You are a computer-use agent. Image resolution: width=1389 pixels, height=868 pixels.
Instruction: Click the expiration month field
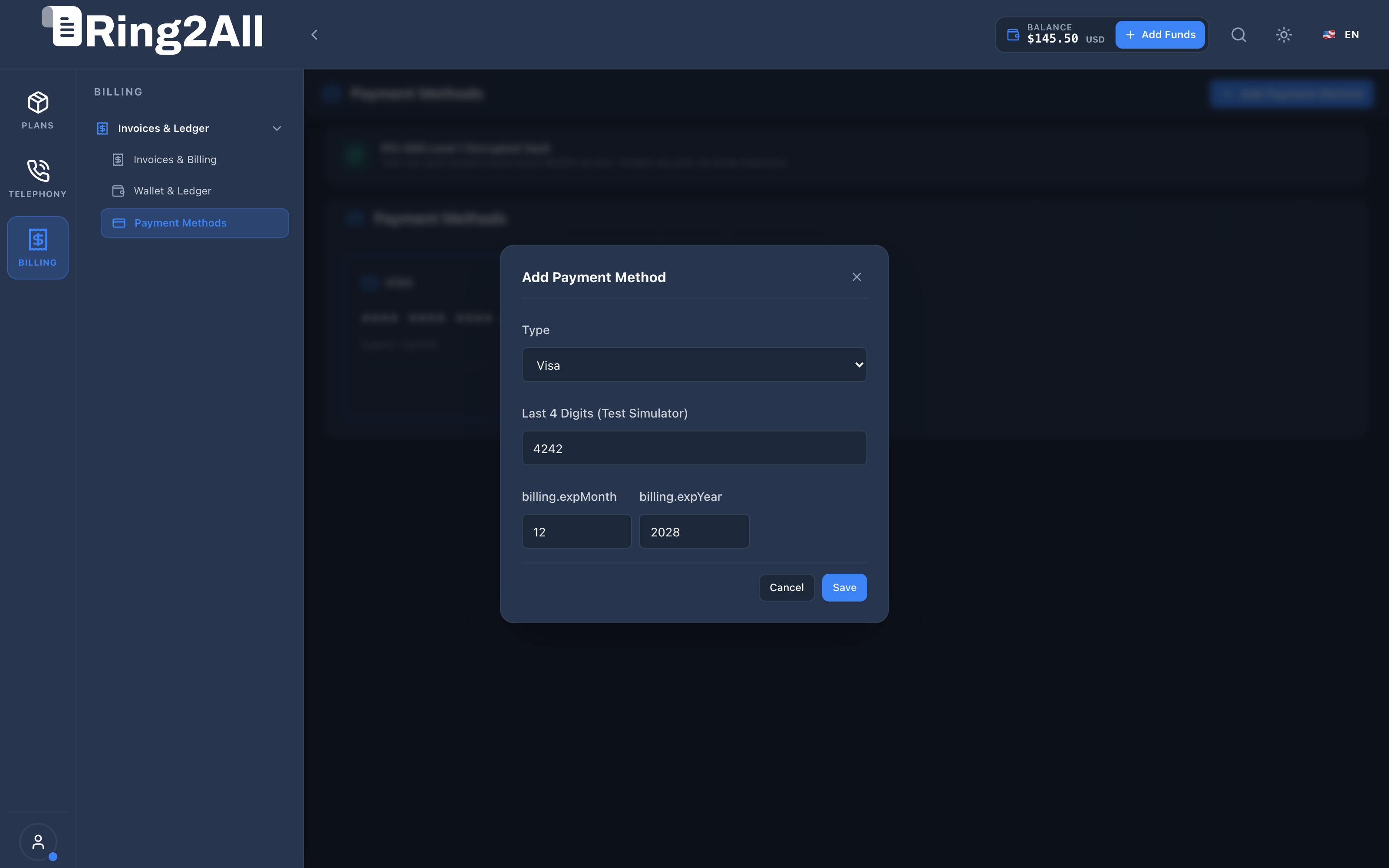pyautogui.click(x=576, y=531)
